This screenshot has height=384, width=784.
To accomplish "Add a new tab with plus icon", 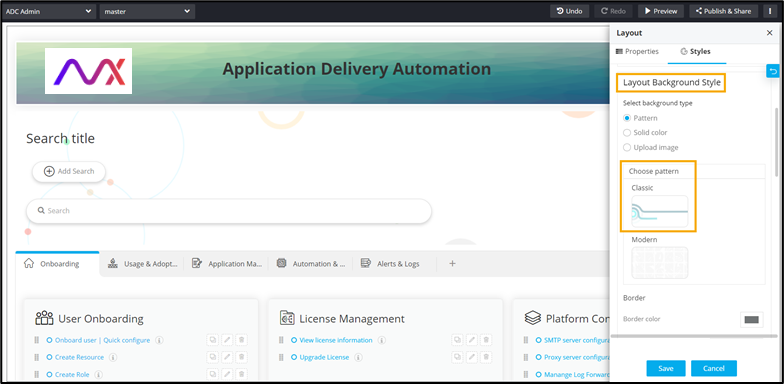I will tap(452, 264).
